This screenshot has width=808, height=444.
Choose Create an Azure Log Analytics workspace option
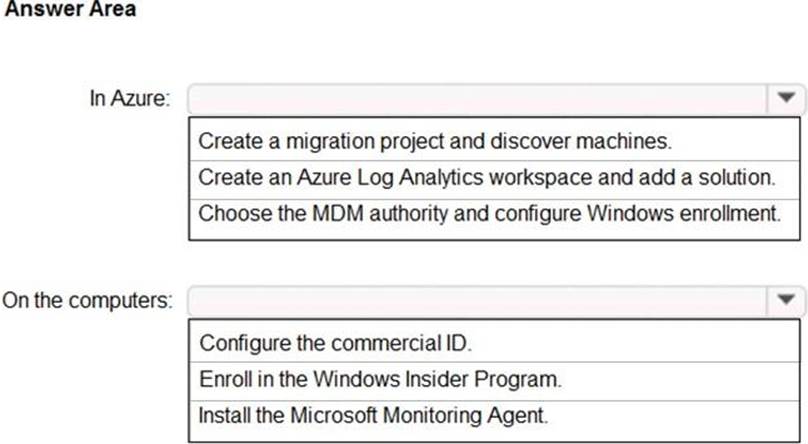click(487, 177)
